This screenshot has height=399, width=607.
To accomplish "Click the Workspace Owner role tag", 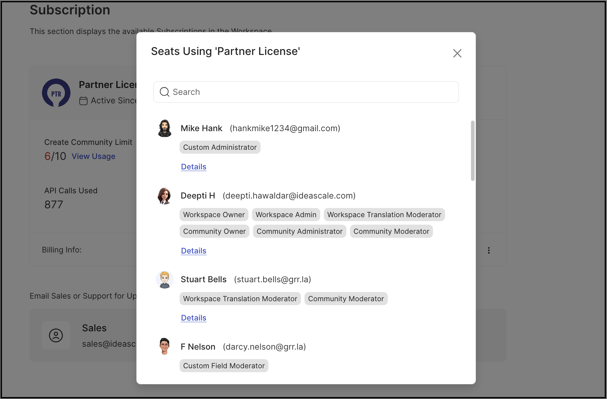I will tap(214, 214).
